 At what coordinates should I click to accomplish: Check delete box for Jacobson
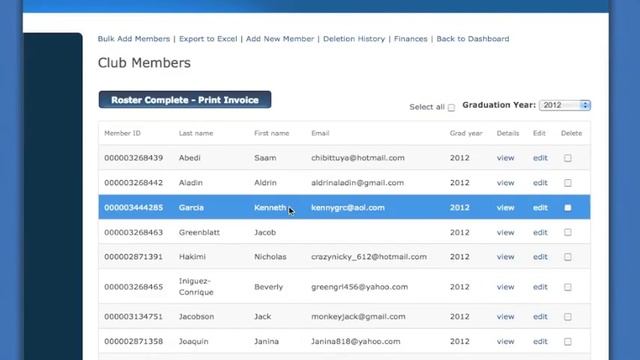tap(568, 317)
